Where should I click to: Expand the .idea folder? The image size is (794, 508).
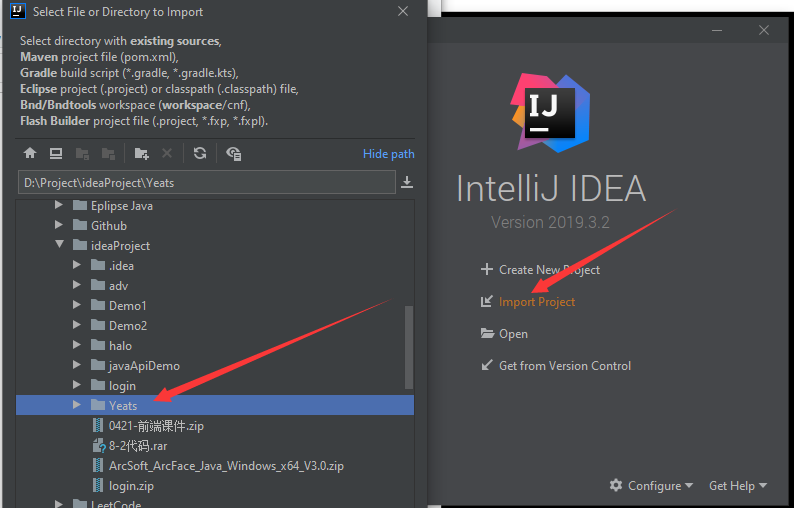coord(77,264)
